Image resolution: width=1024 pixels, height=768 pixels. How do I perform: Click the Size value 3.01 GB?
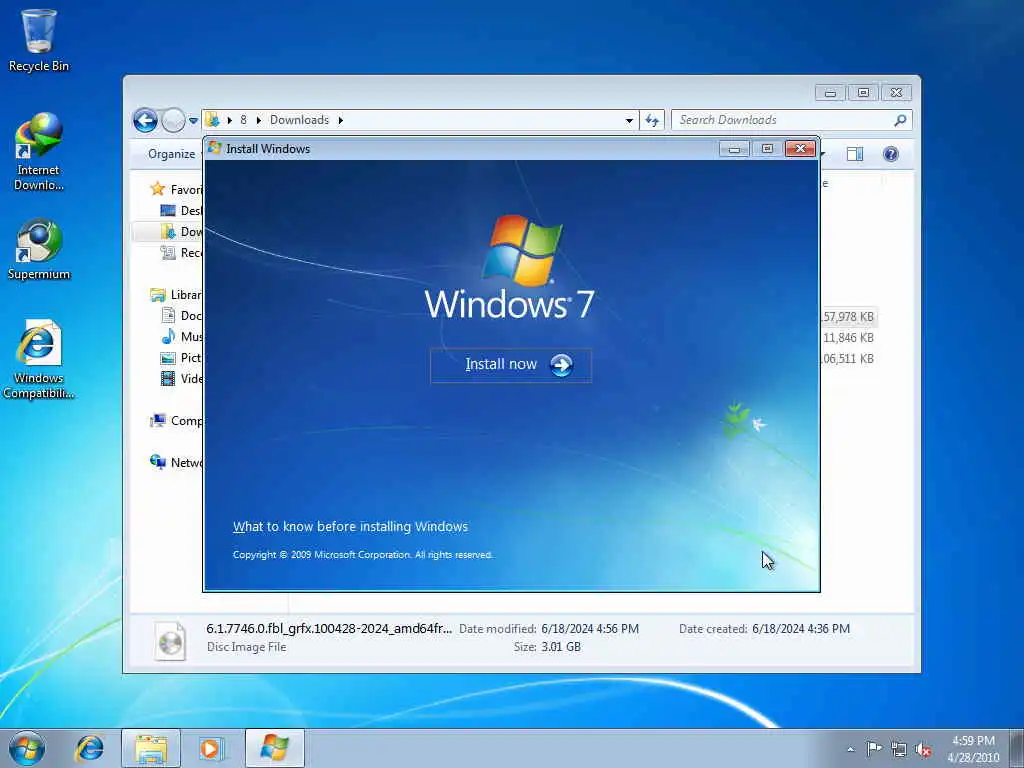pyautogui.click(x=561, y=647)
